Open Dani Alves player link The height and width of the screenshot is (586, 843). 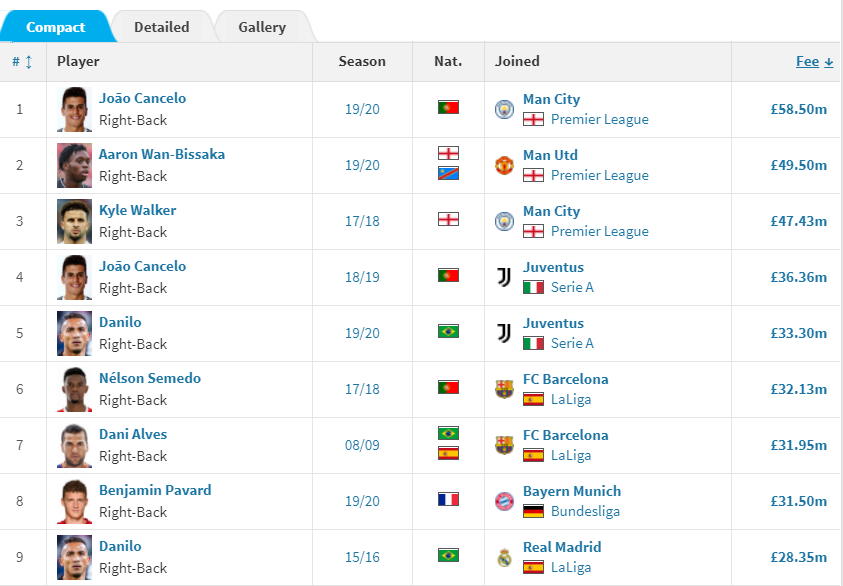click(133, 434)
